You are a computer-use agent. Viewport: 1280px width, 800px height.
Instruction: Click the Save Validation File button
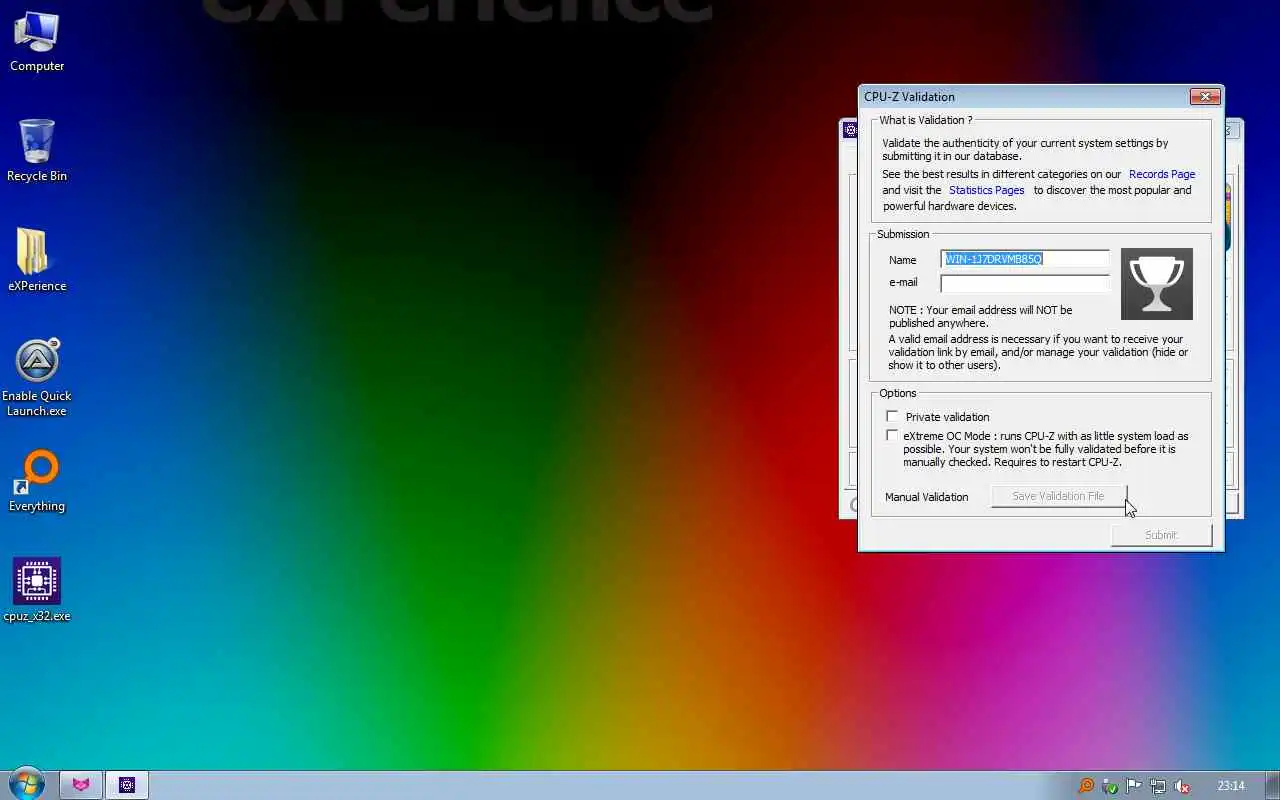tap(1058, 496)
